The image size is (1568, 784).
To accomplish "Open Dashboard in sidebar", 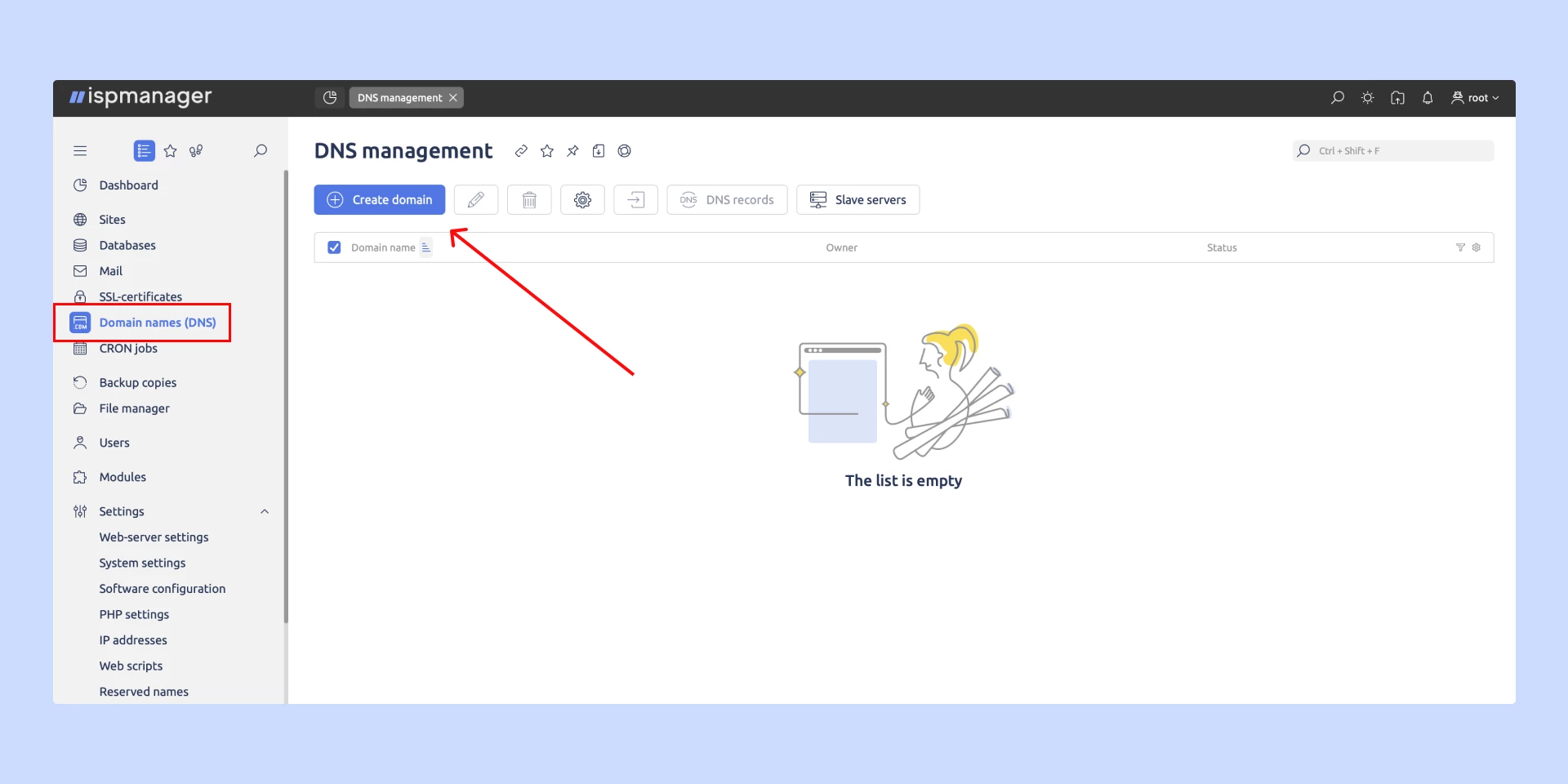I will tap(128, 185).
